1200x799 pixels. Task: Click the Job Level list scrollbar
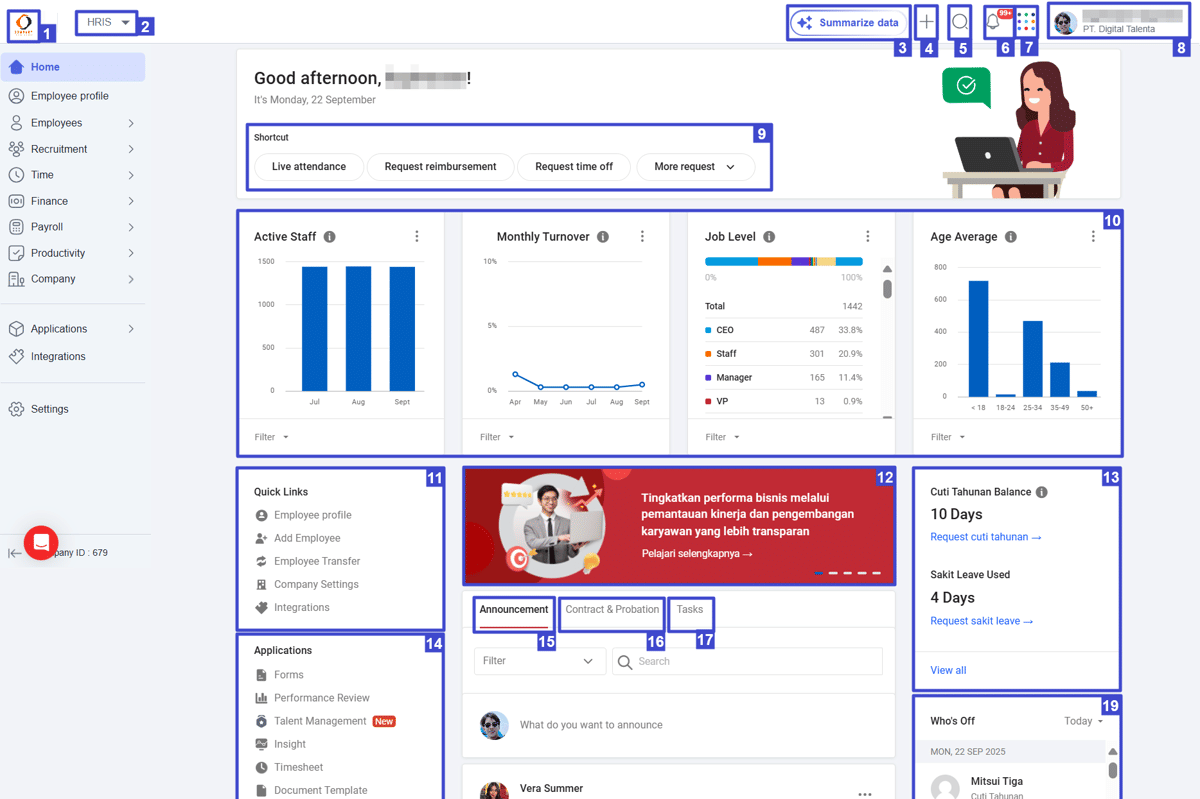pos(887,289)
